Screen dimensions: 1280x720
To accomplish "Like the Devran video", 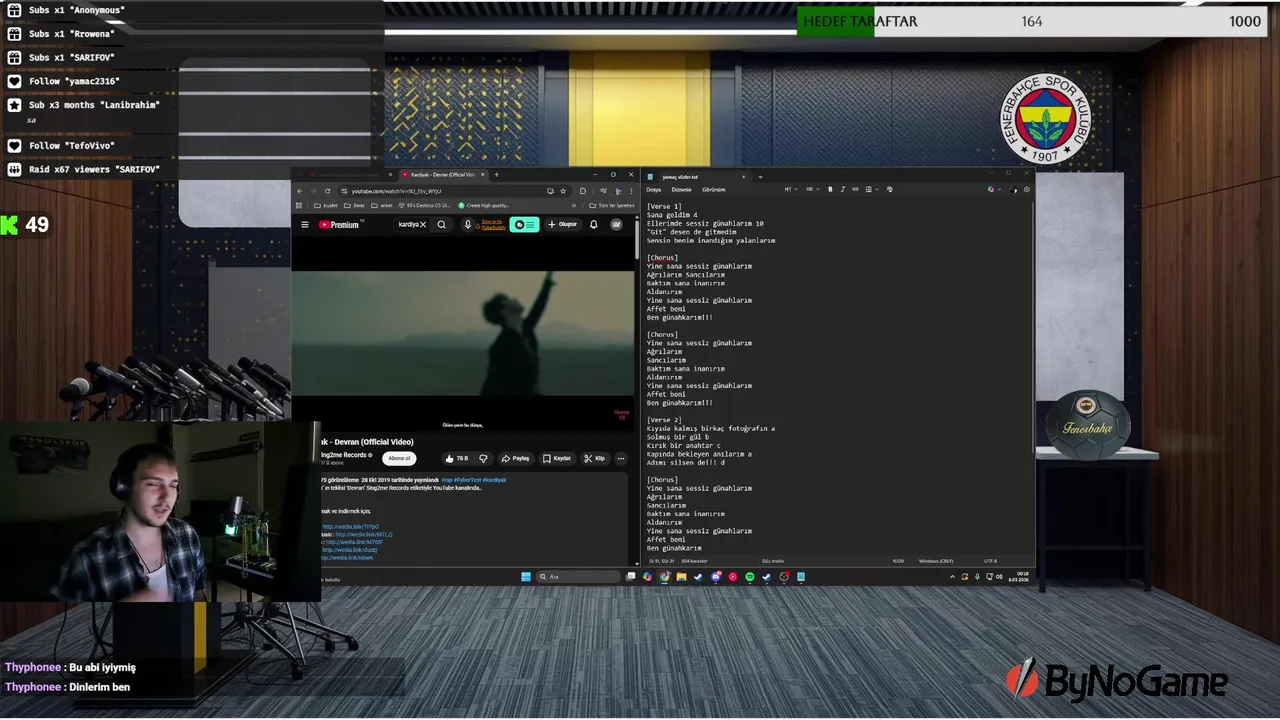I will pos(456,458).
